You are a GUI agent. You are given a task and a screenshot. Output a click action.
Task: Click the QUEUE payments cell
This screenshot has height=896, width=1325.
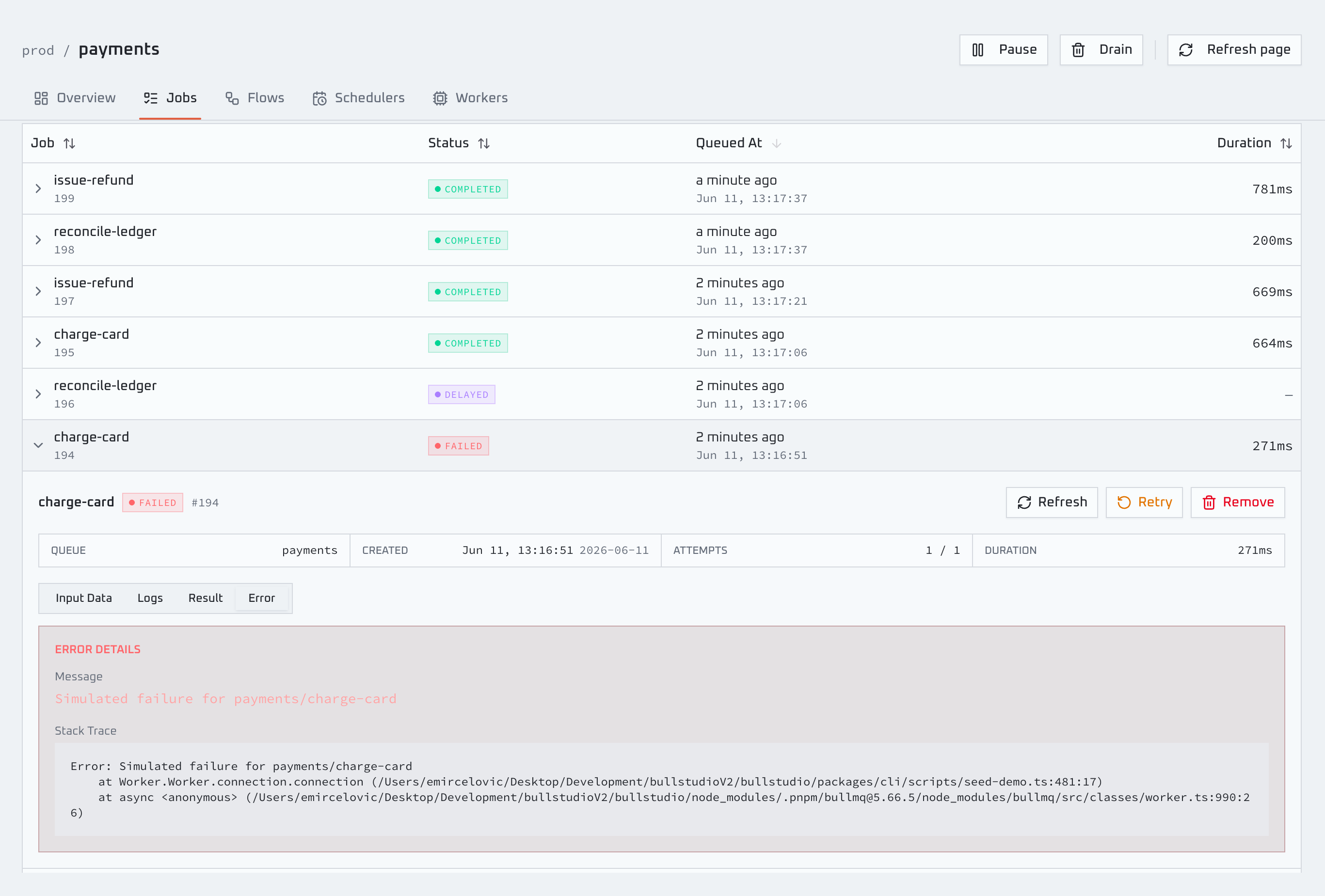pos(194,550)
